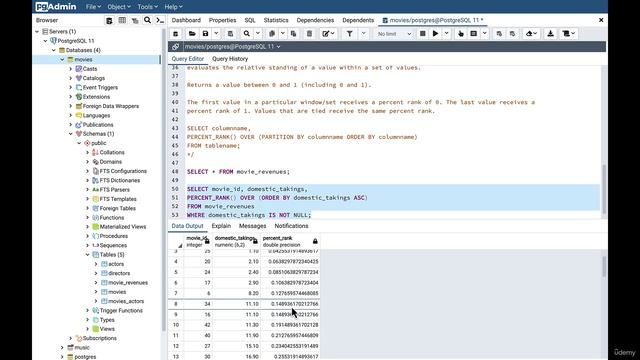
Task: Click the data output vertical scrollbar
Action: point(604,266)
